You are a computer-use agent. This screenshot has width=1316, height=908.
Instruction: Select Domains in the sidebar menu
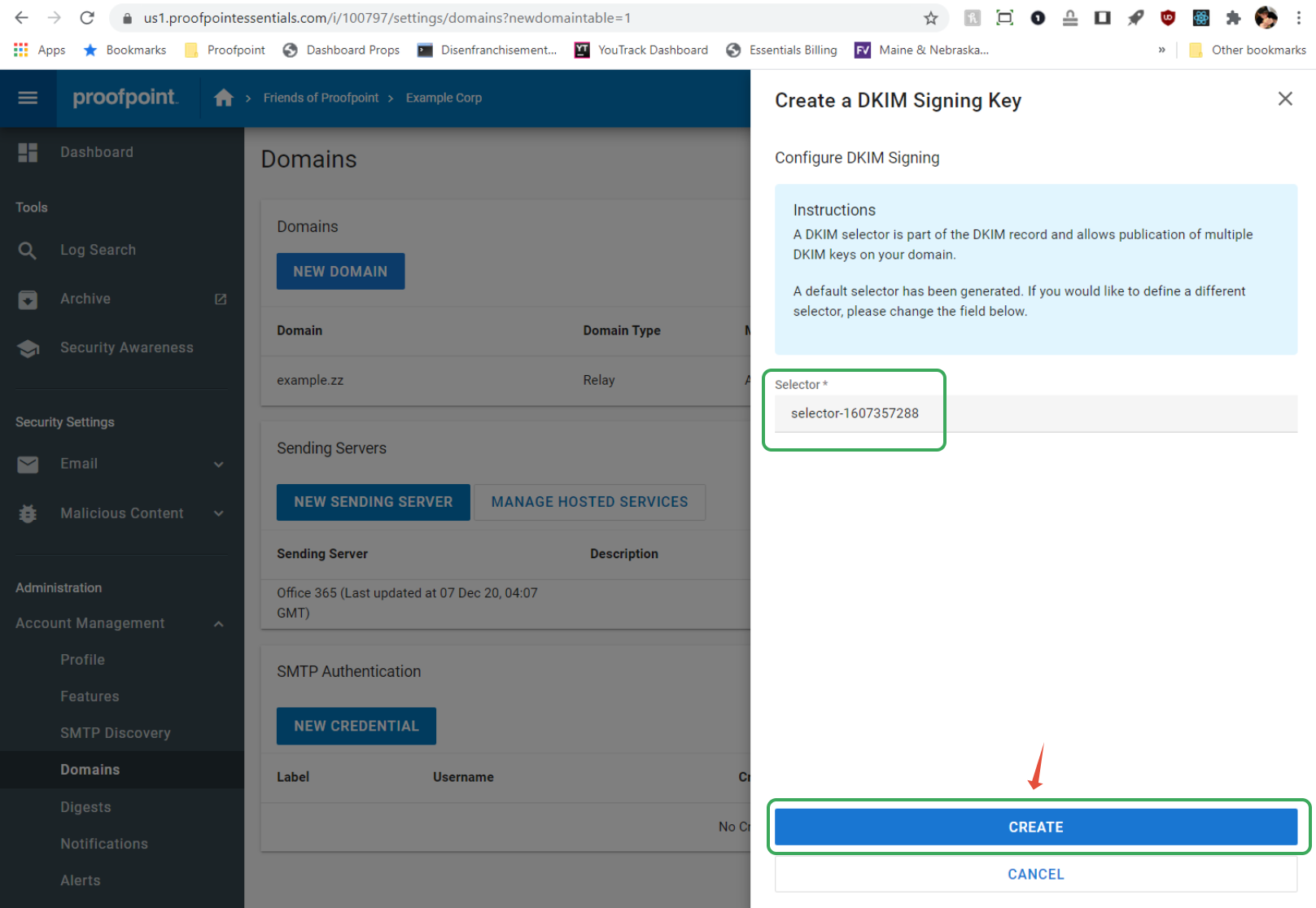coord(90,769)
